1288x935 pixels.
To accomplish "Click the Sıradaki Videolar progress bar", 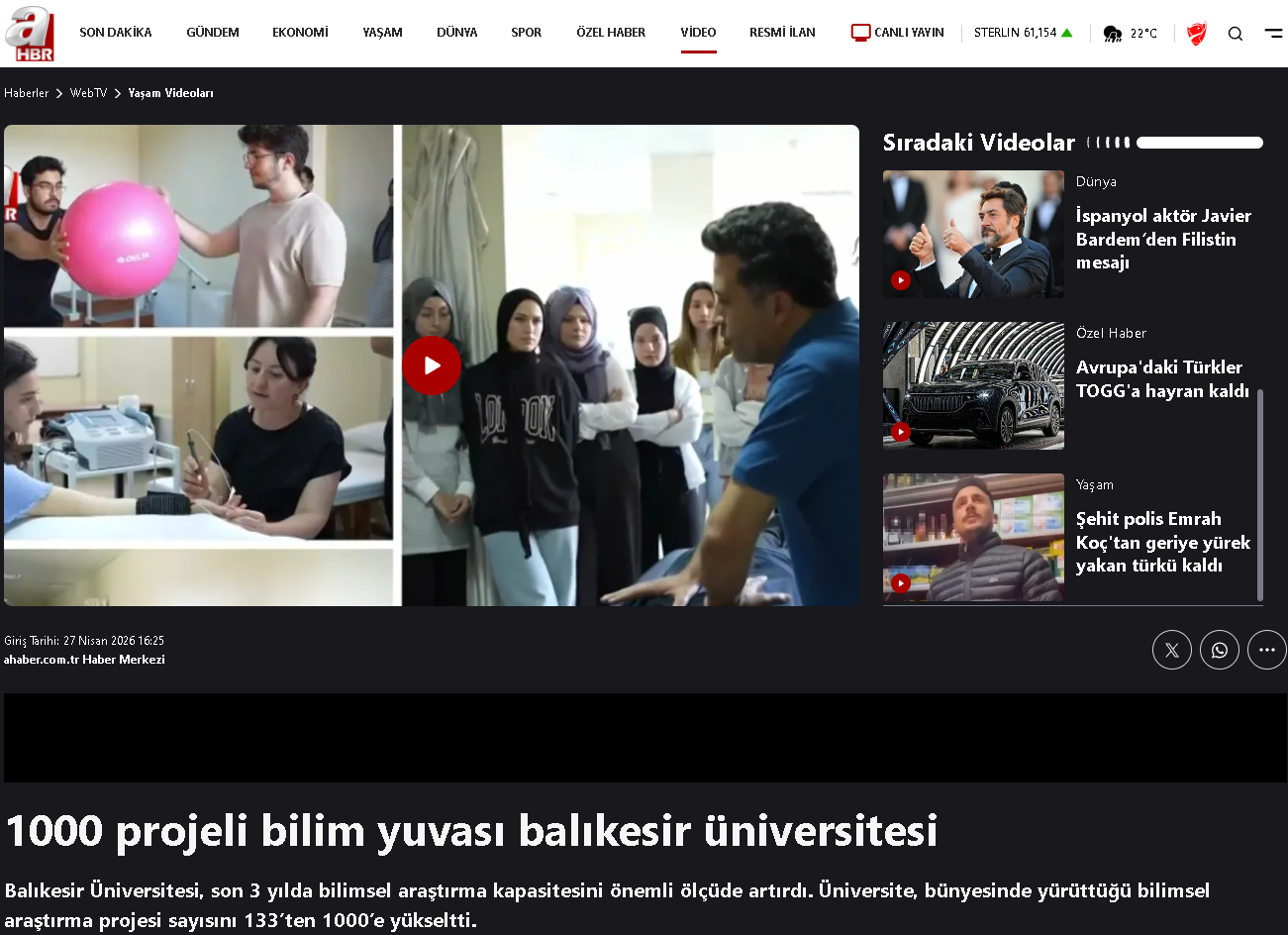I will (1199, 143).
